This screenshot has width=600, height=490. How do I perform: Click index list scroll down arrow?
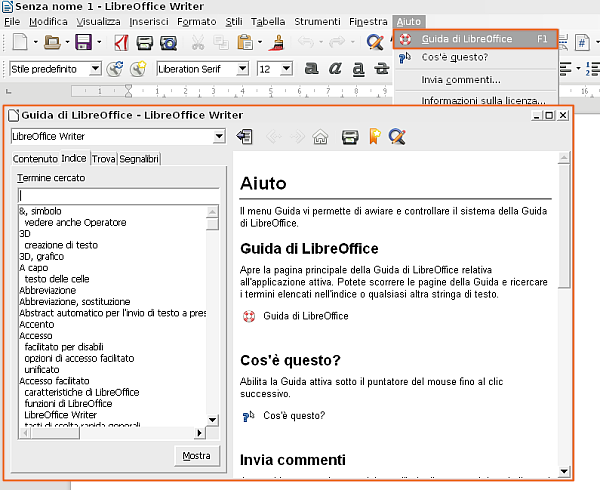coord(212,420)
